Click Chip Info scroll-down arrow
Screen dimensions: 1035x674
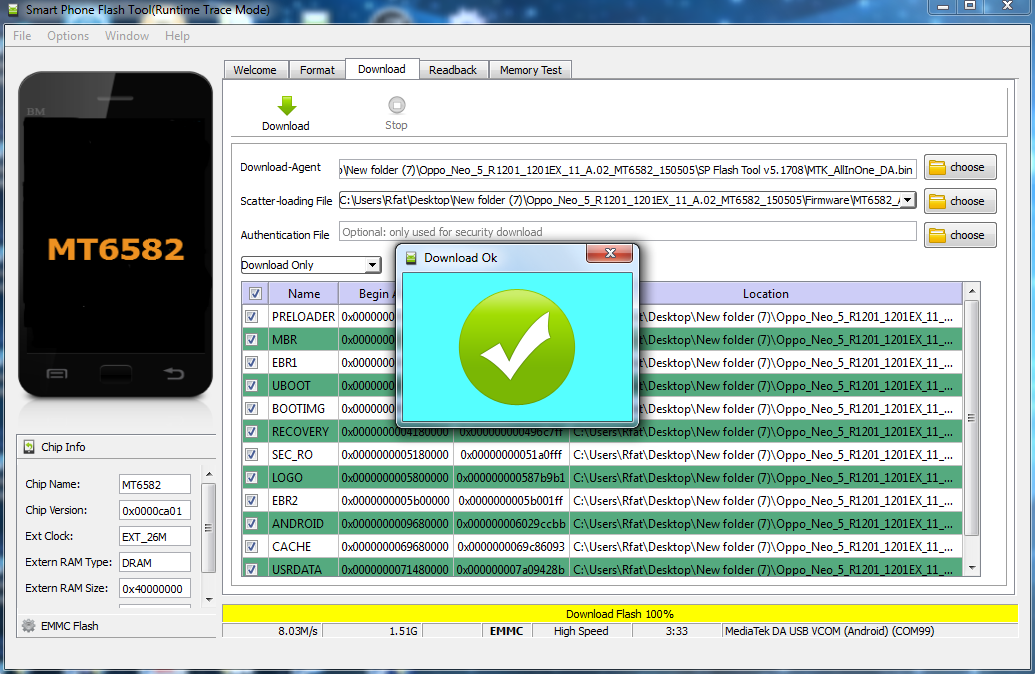209,599
